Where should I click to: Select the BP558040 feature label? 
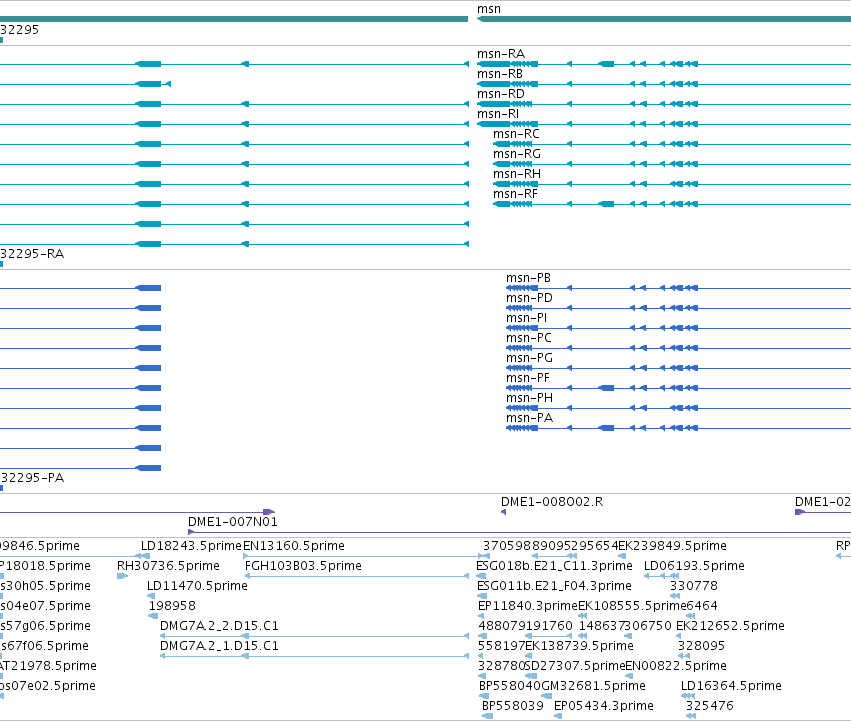(510, 687)
